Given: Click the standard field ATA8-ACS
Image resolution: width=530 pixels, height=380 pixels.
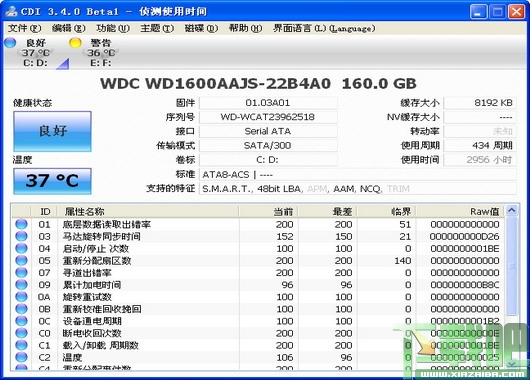Looking at the screenshot, I should point(358,174).
